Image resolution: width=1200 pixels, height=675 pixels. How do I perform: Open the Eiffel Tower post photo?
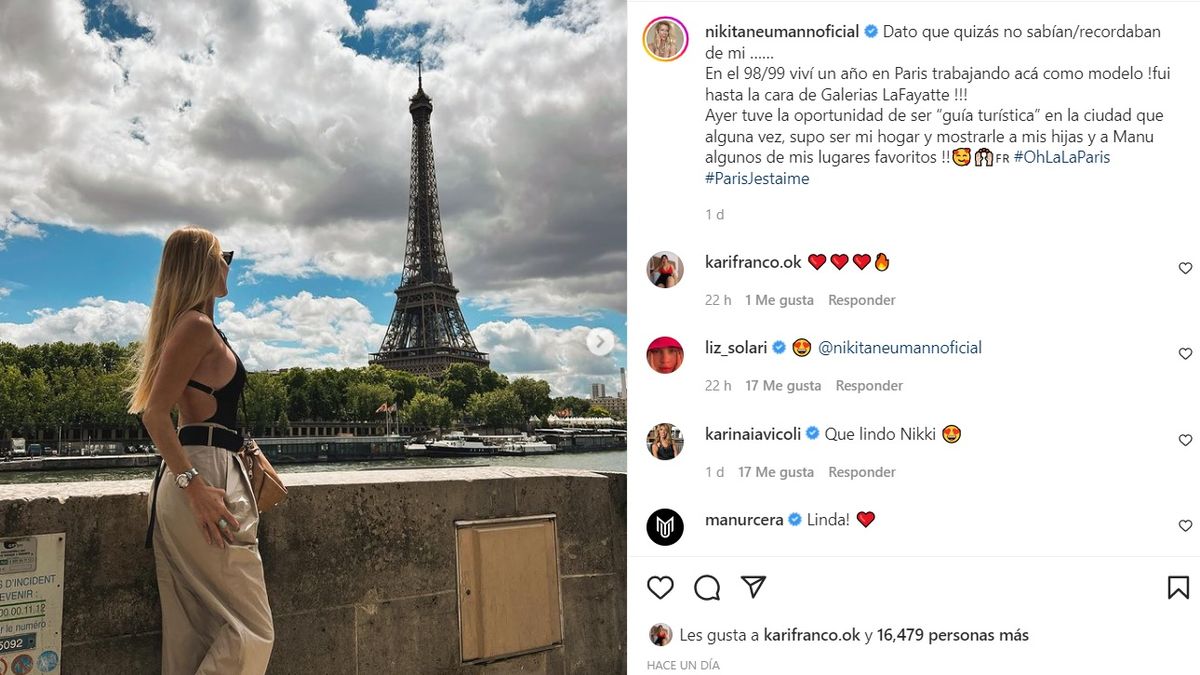click(313, 337)
